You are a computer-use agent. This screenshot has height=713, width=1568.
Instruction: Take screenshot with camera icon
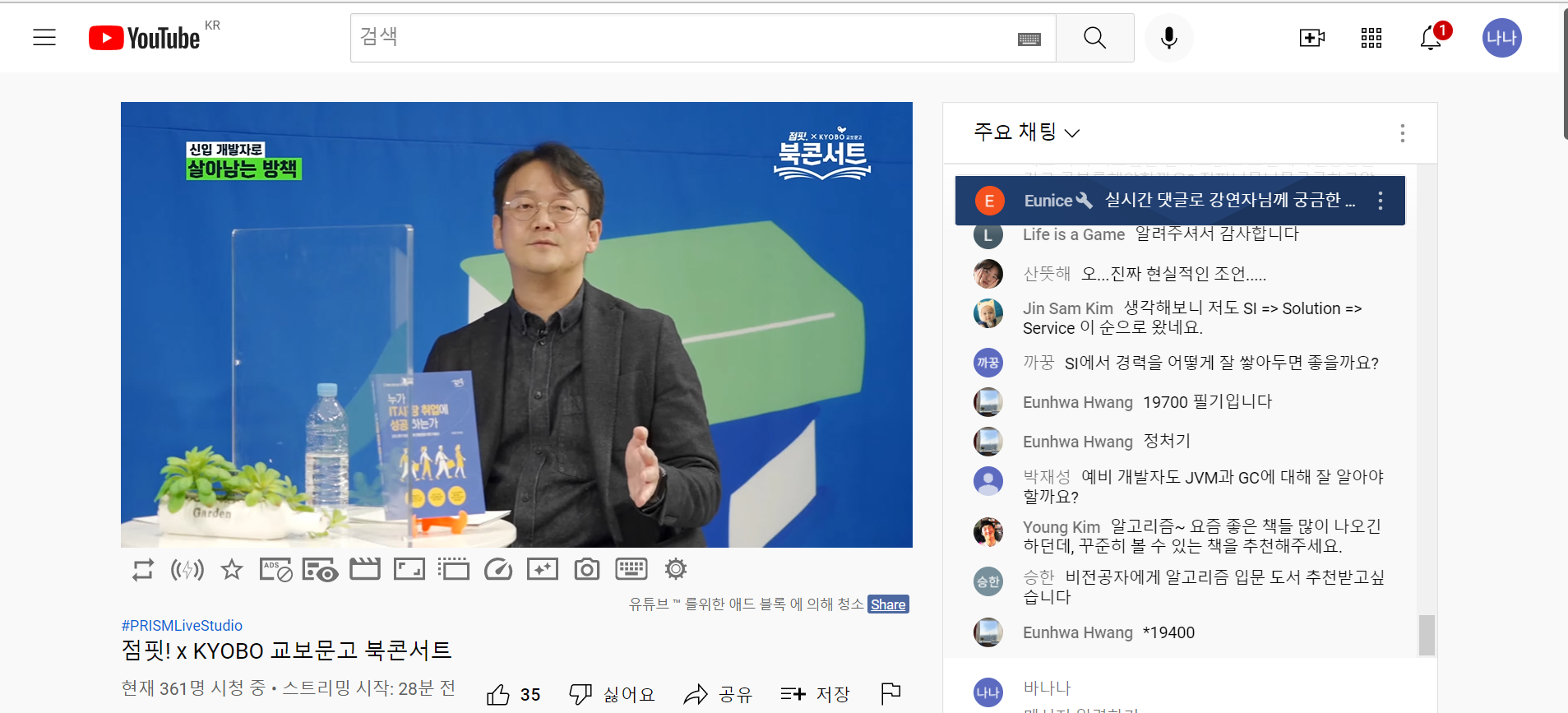[x=587, y=569]
